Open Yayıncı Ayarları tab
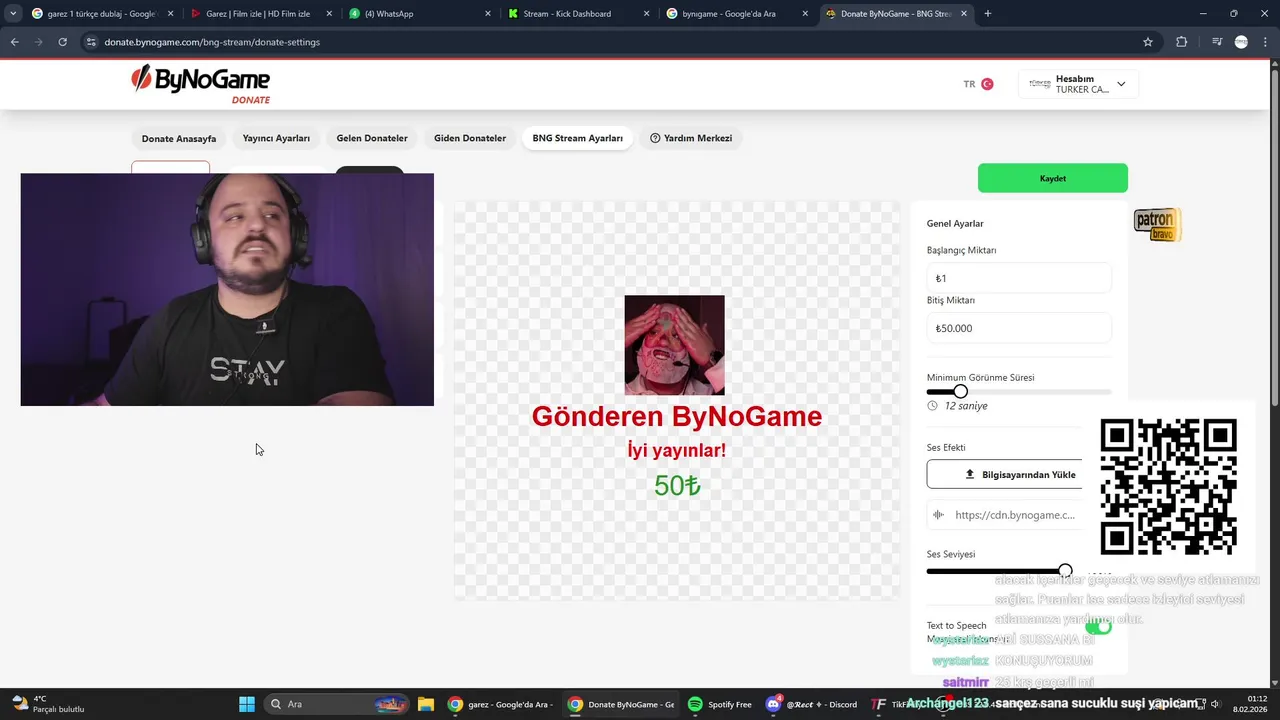Image resolution: width=1280 pixels, height=720 pixels. point(276,138)
